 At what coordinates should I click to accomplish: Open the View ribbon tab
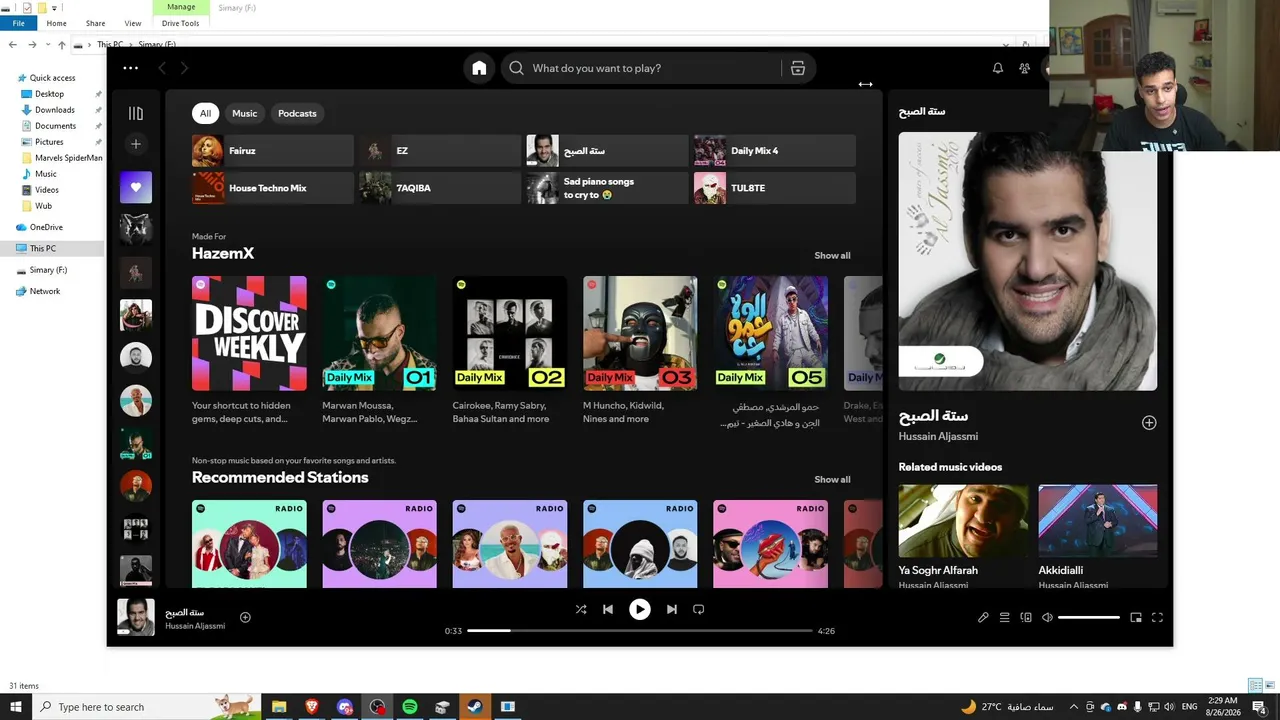133,23
